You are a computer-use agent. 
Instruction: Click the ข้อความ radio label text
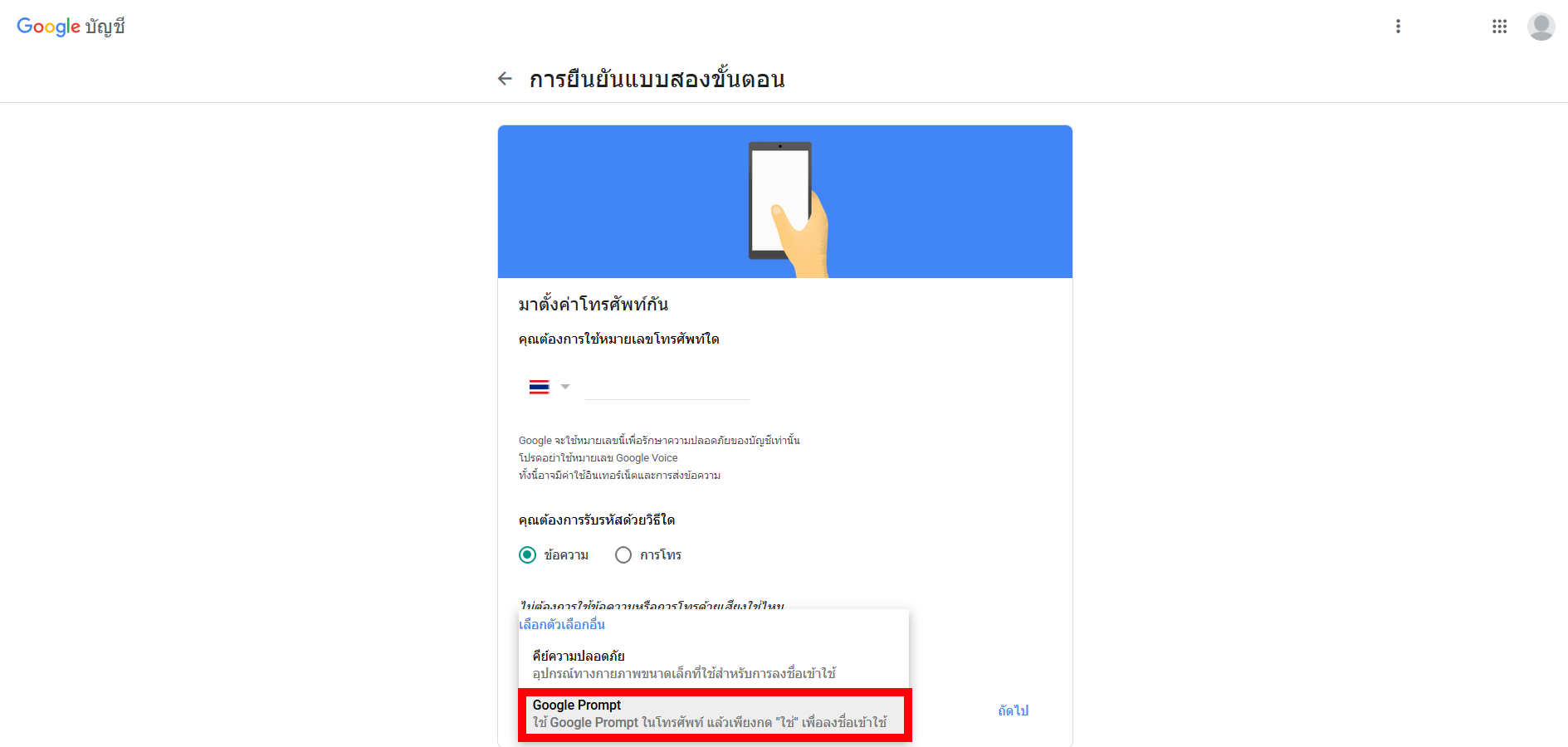(566, 554)
